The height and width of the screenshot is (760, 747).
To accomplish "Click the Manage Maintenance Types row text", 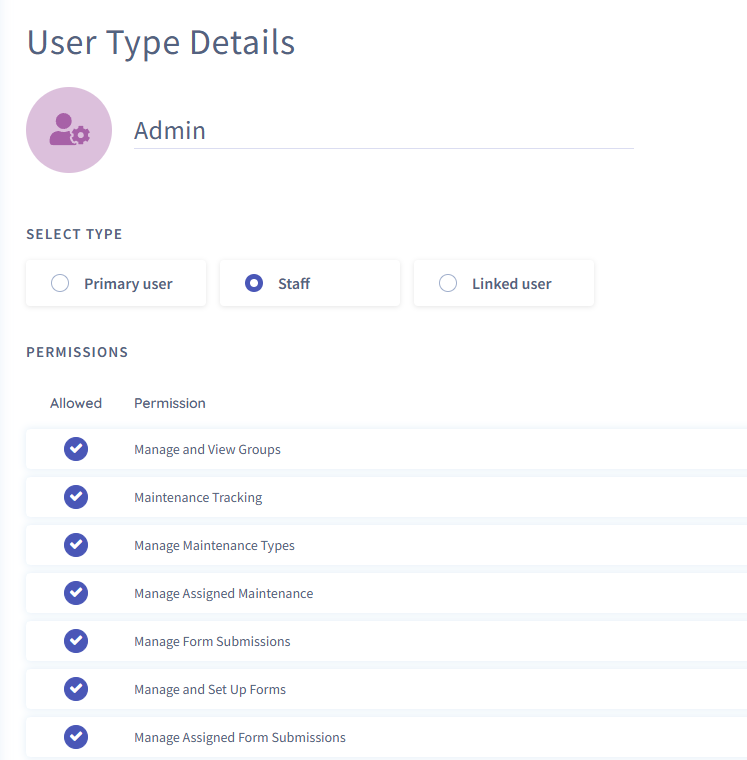I will 214,545.
